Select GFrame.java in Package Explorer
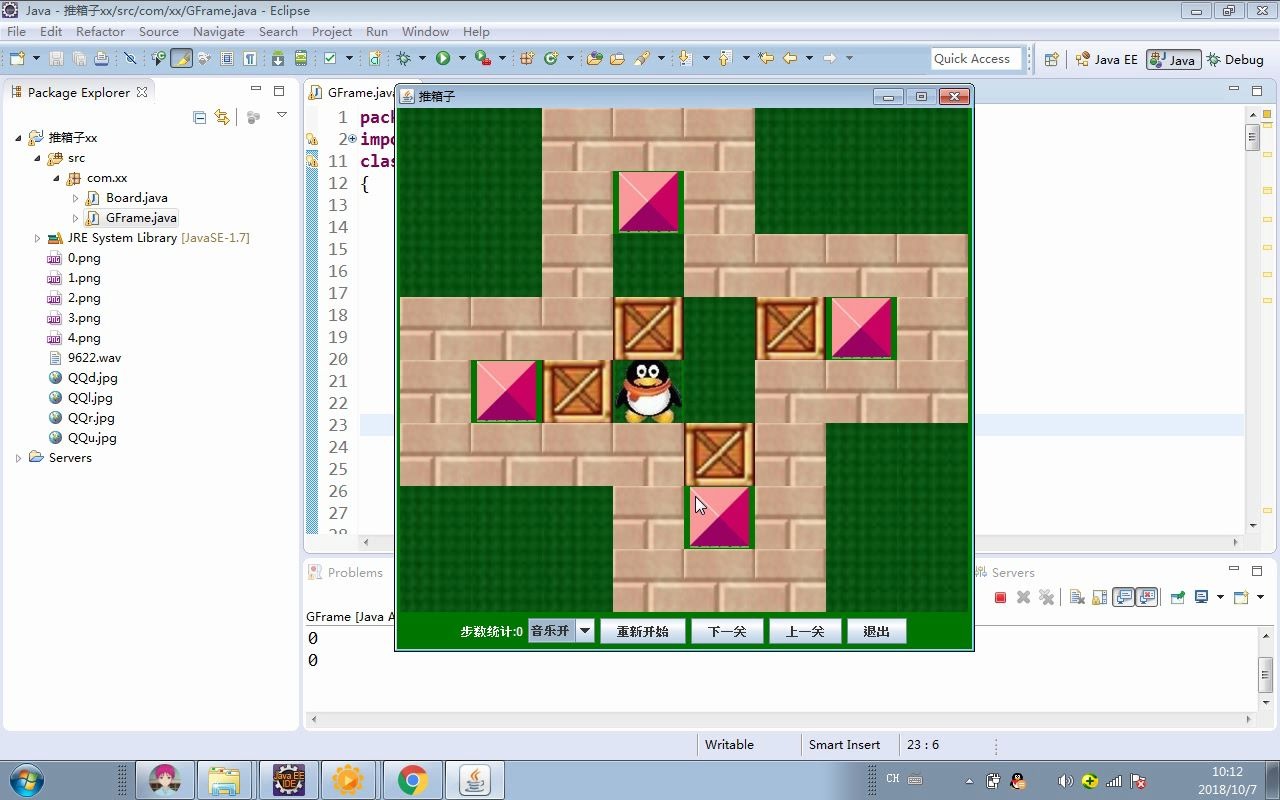1280x800 pixels. [x=141, y=218]
